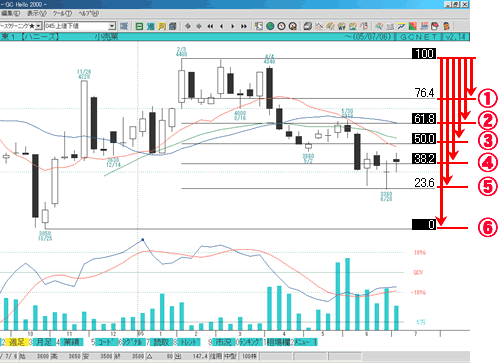Click the メニュー1 button
The image size is (500, 363).
click(x=306, y=342)
